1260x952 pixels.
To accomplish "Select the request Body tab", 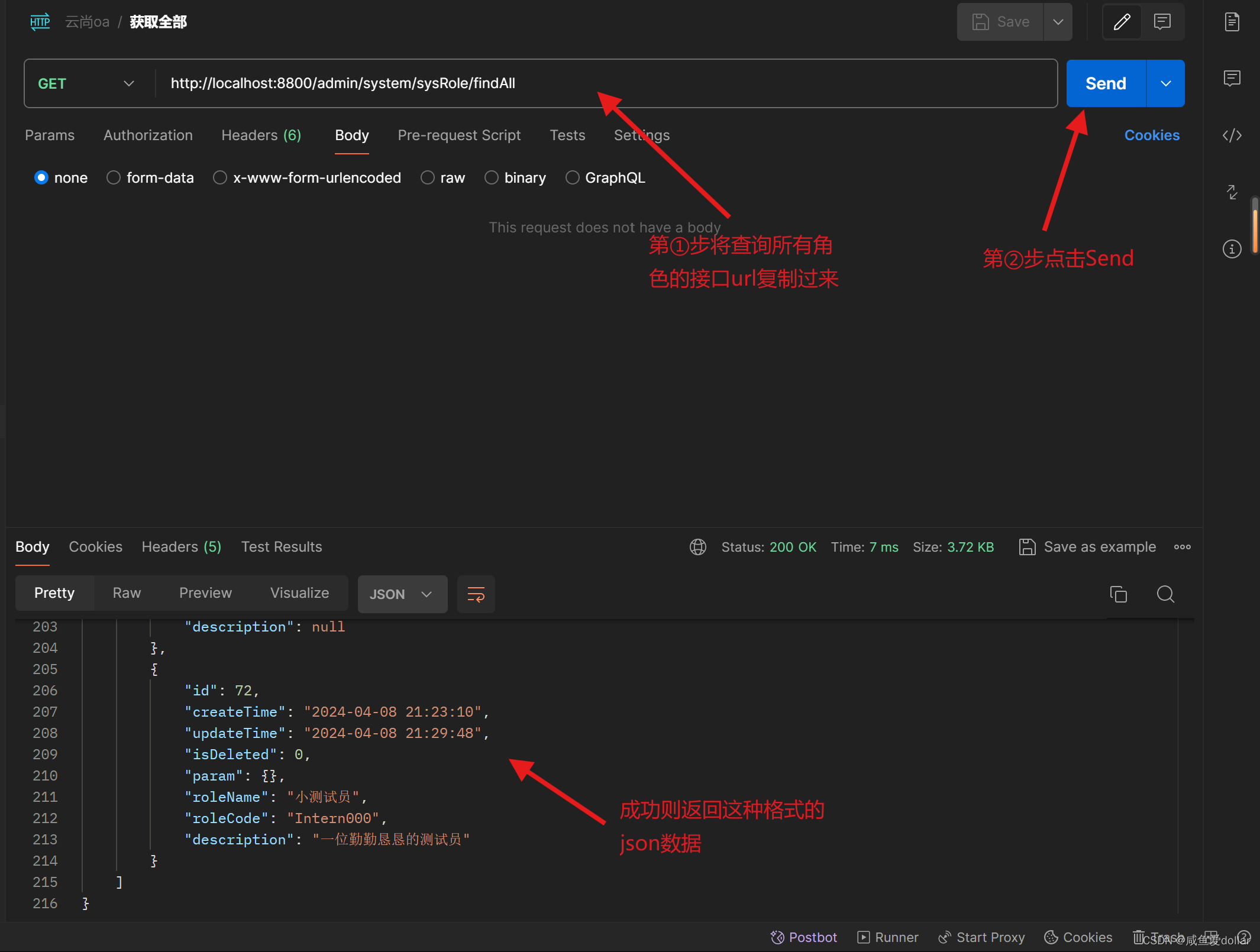I will click(x=352, y=135).
